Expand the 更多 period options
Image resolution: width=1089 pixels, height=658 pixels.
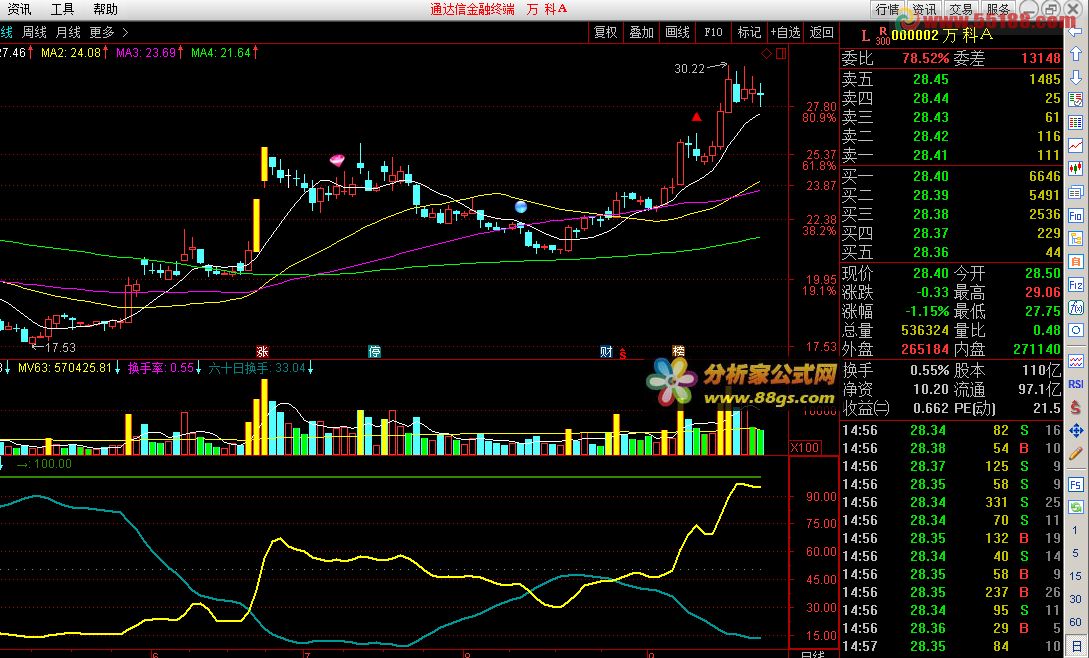point(108,32)
